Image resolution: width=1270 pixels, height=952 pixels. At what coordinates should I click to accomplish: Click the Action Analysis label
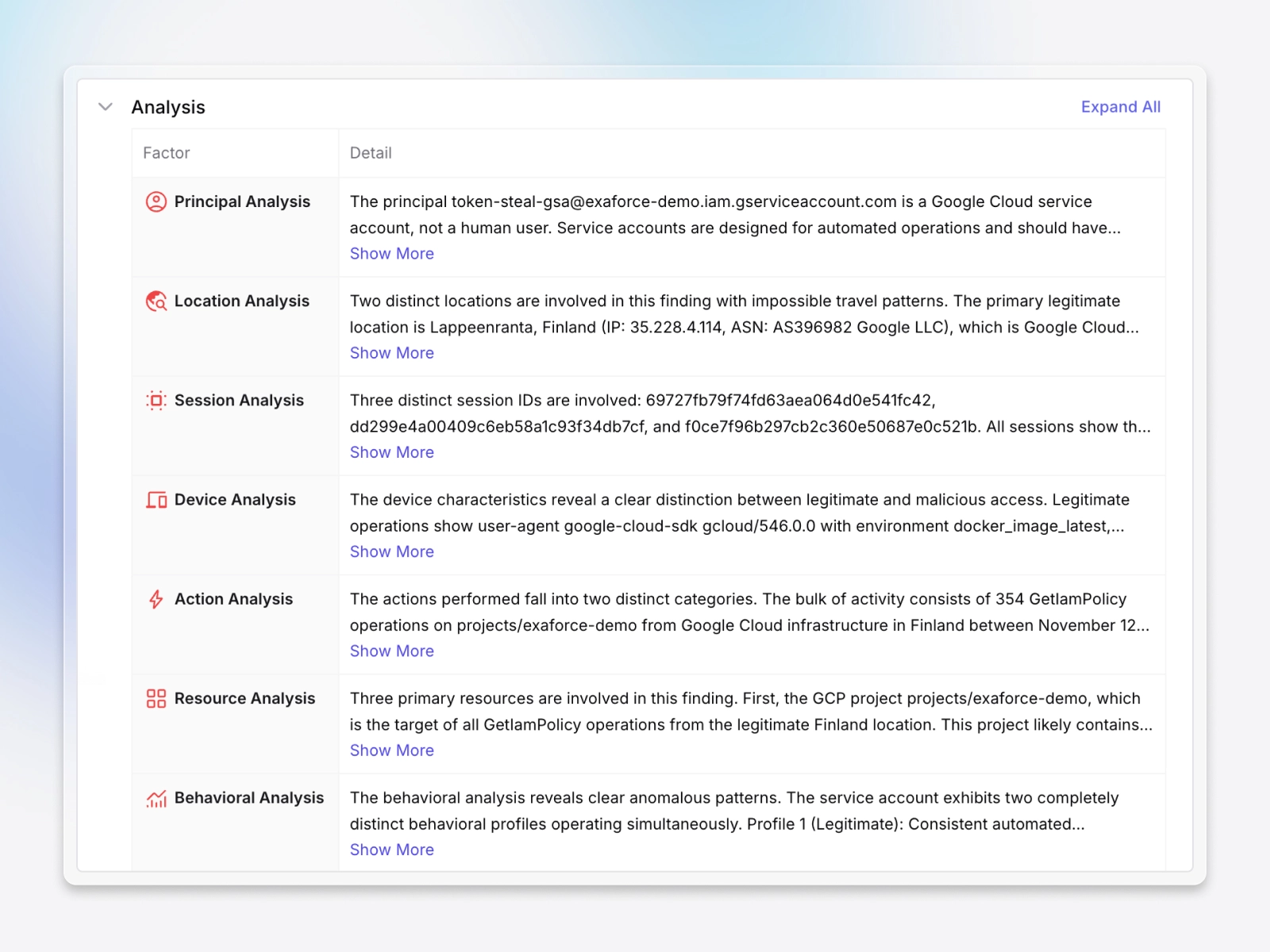(233, 599)
